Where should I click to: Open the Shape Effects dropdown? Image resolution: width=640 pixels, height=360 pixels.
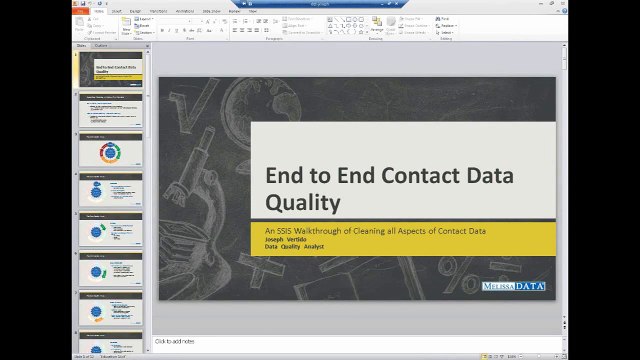click(413, 33)
